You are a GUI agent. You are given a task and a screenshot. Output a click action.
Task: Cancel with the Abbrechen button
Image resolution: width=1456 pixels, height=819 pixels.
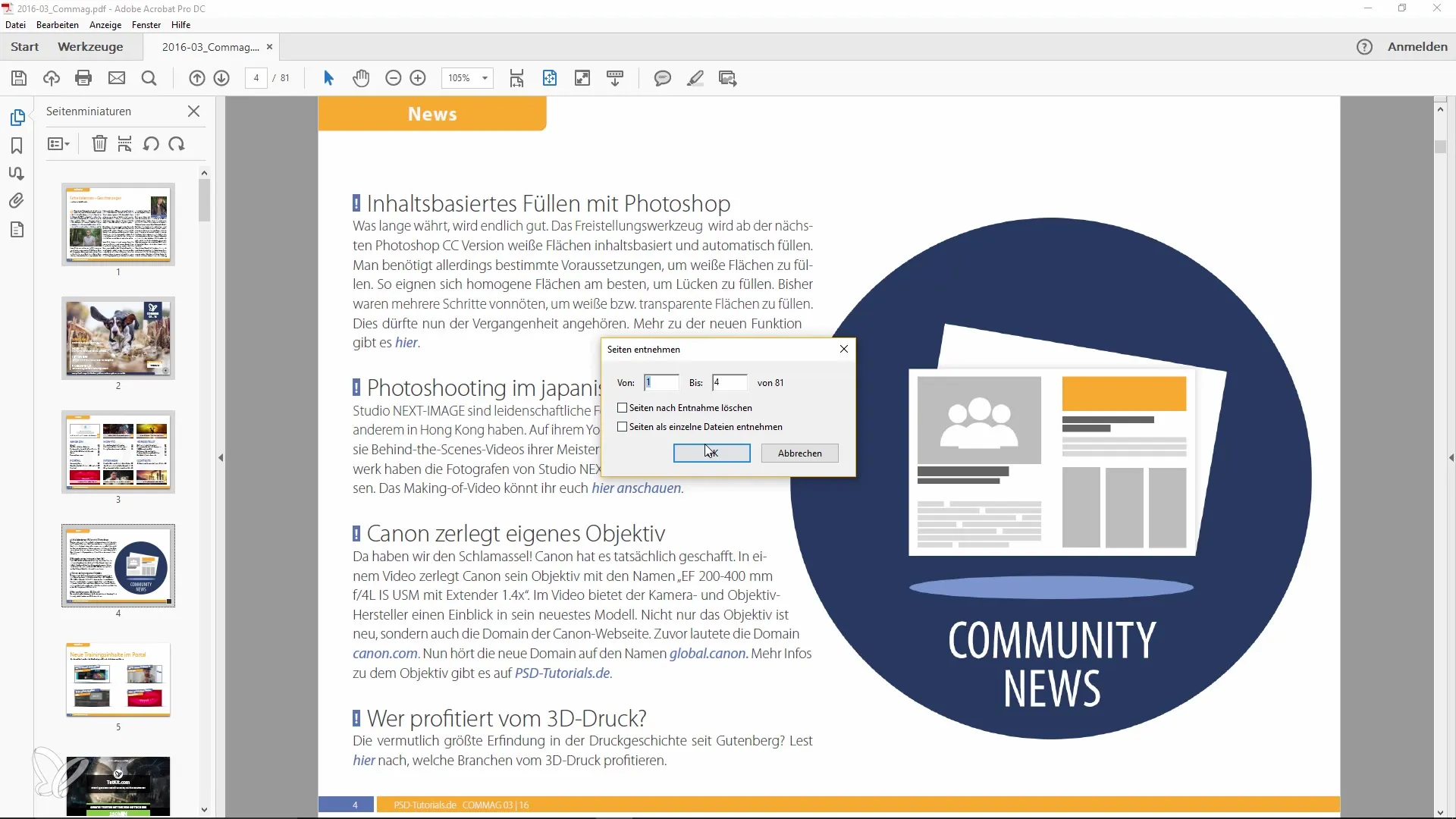click(799, 453)
